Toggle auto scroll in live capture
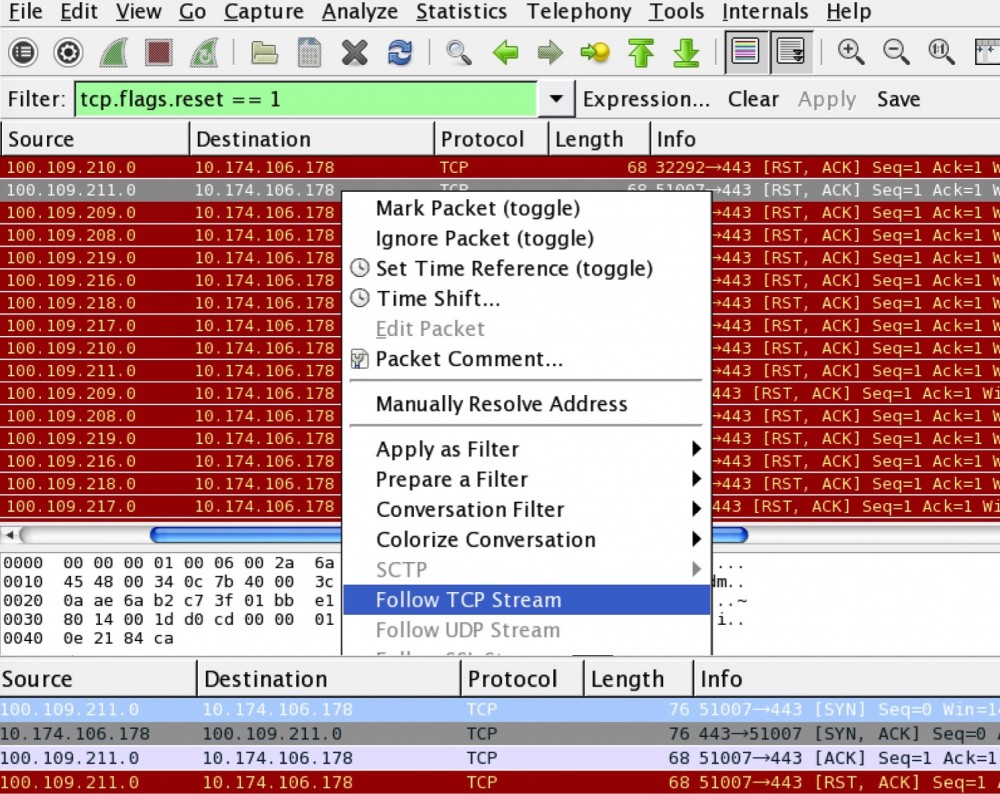 791,51
